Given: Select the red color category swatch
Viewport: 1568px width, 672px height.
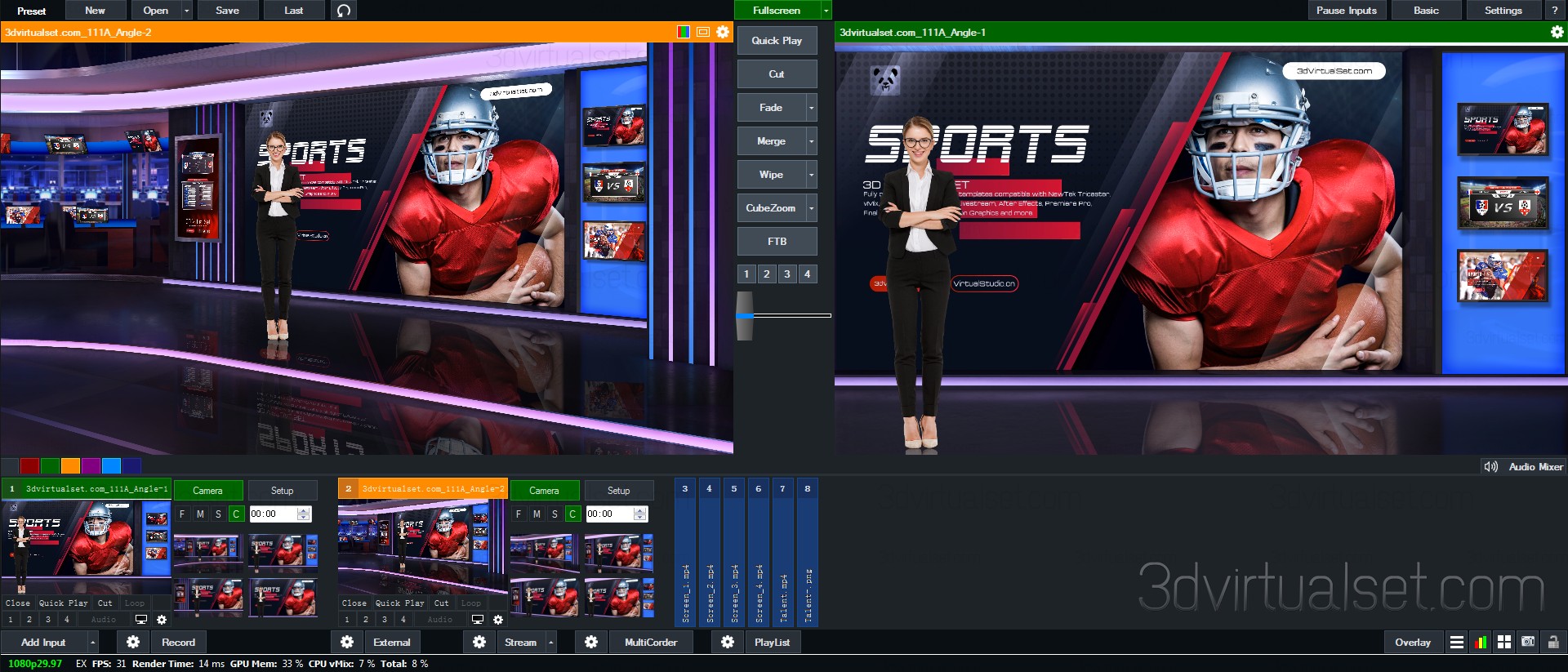Looking at the screenshot, I should pyautogui.click(x=29, y=466).
